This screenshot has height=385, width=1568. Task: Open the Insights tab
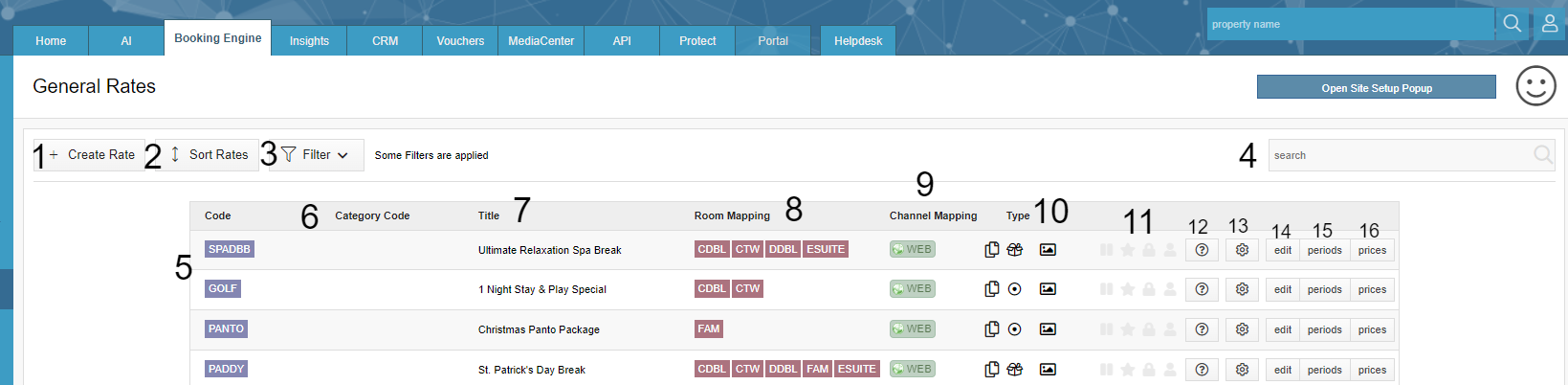pyautogui.click(x=309, y=41)
